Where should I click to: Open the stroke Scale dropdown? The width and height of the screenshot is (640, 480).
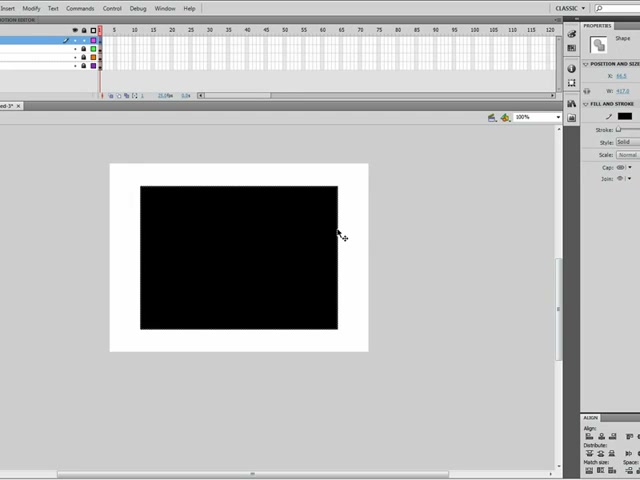pos(628,155)
